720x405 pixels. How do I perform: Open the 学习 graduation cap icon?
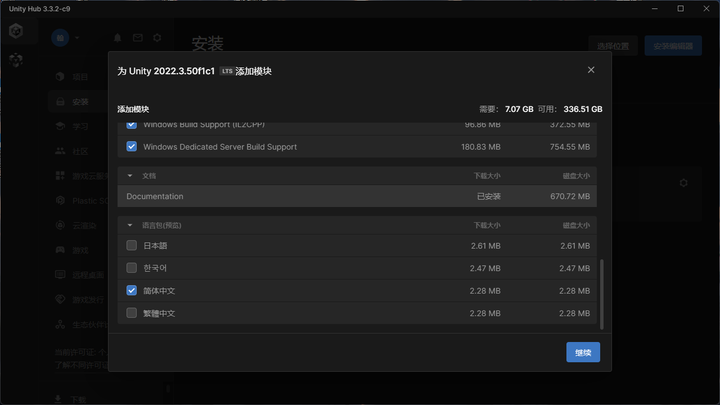pos(60,126)
